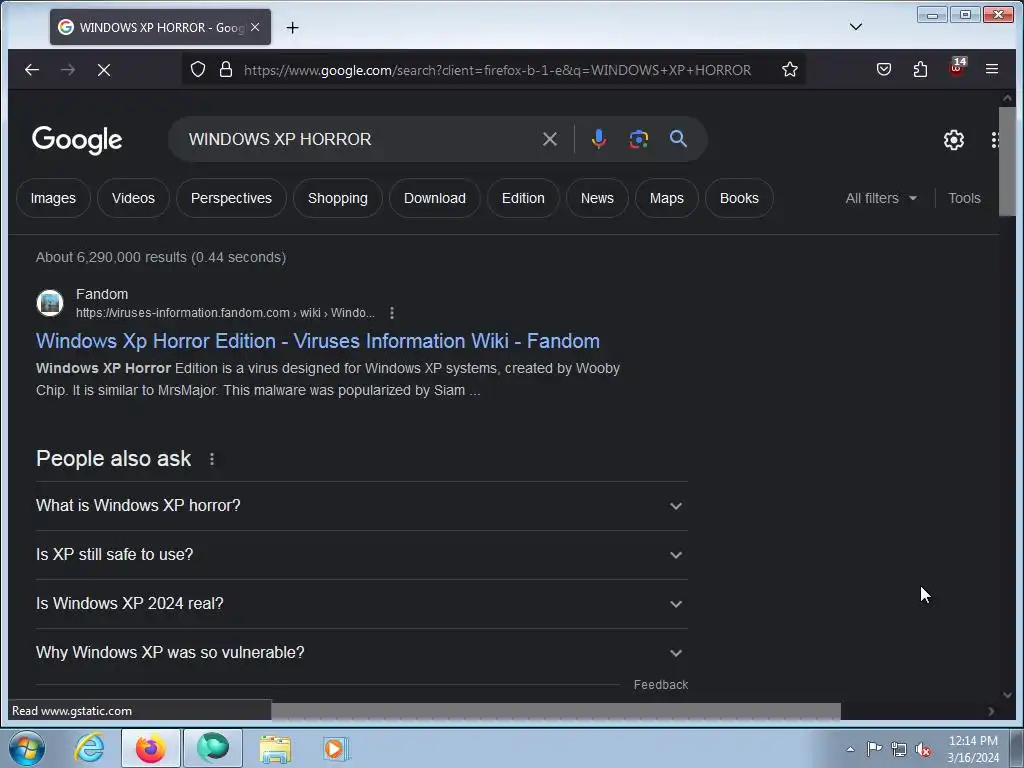Bookmark this page with the star icon
Viewport: 1024px width, 768px height.
pos(790,69)
